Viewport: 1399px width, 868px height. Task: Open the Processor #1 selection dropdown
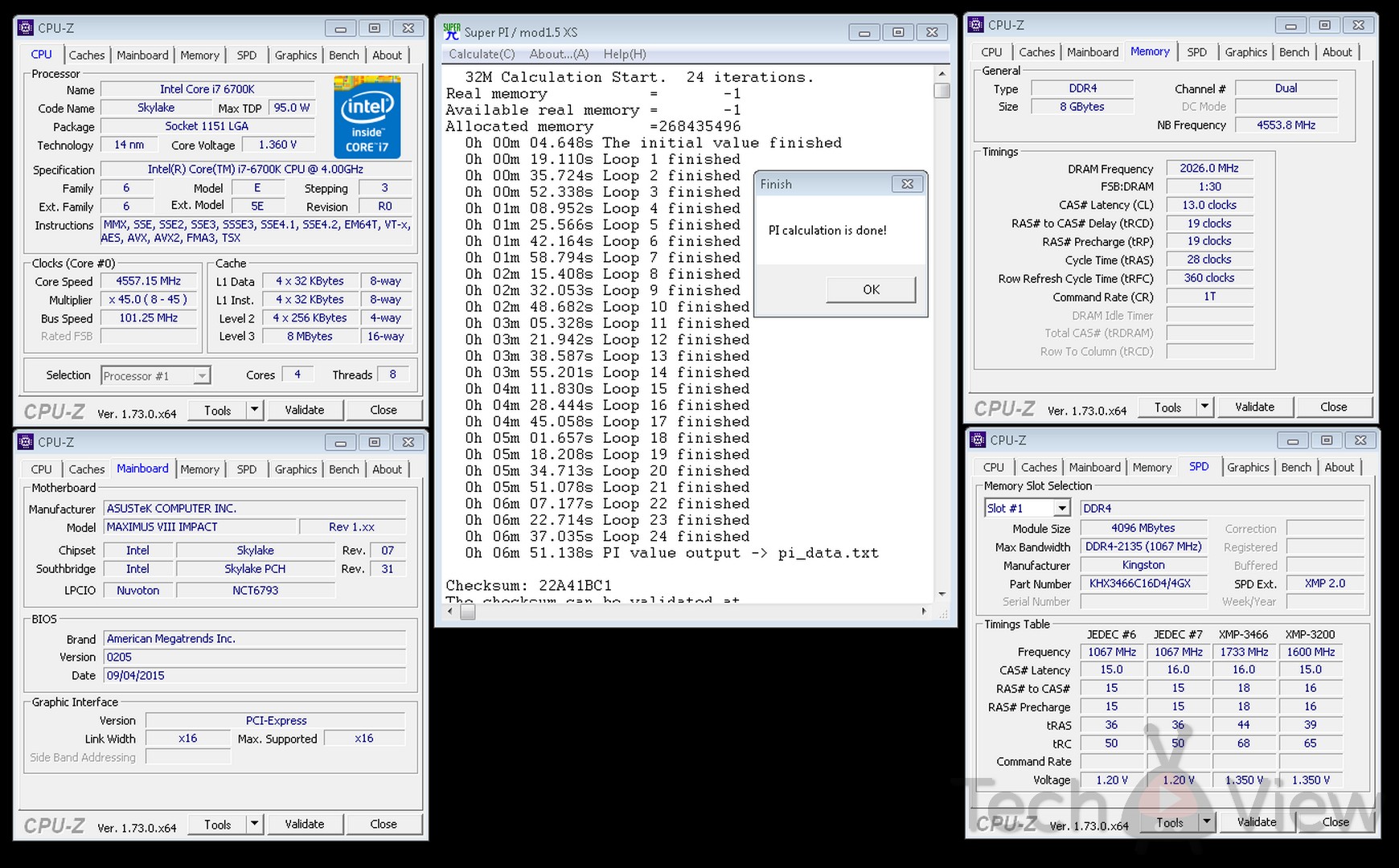tap(202, 375)
